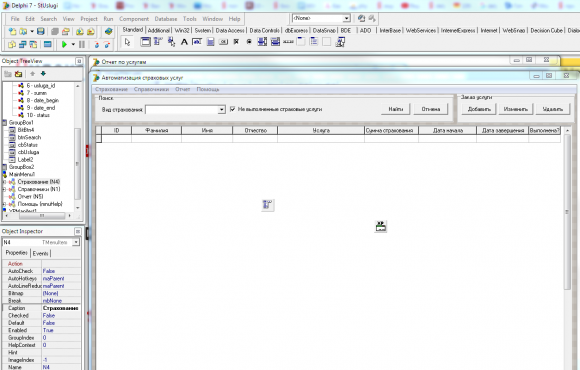Open the Component menu
Viewport: 580px width, 370px height.
tap(134, 19)
